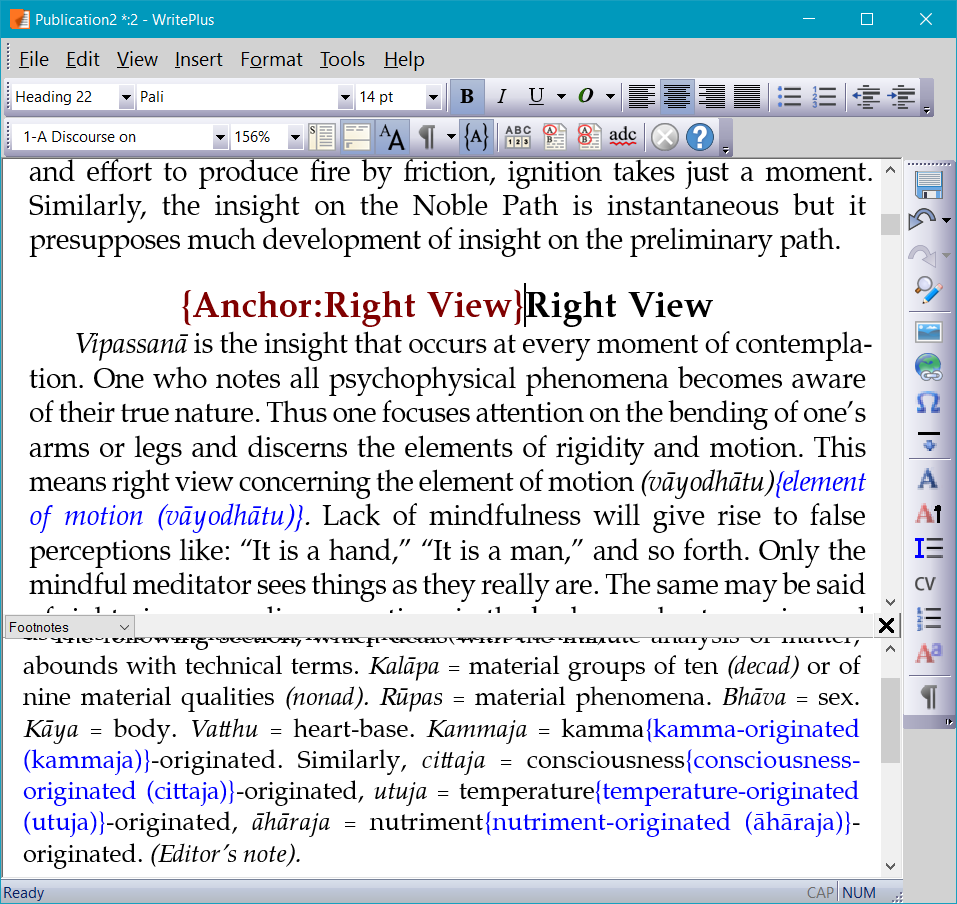Open the hyperlink globe icon

click(928, 366)
